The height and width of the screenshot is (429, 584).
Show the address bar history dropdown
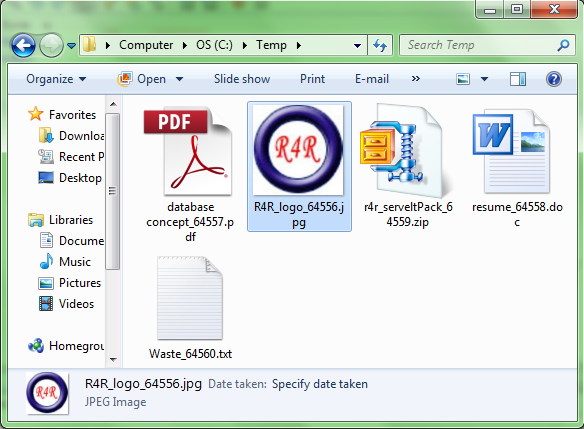pyautogui.click(x=357, y=46)
